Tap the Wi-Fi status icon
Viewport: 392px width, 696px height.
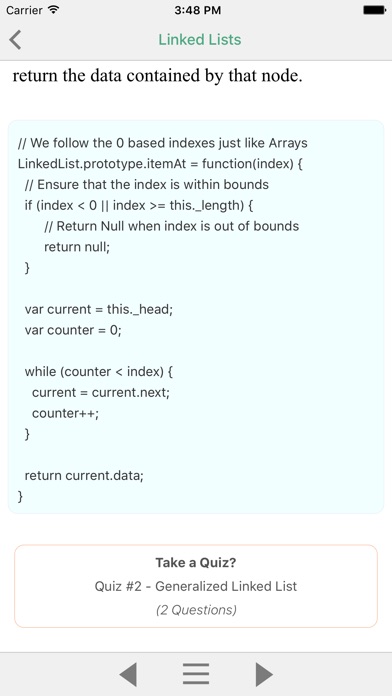tap(54, 10)
